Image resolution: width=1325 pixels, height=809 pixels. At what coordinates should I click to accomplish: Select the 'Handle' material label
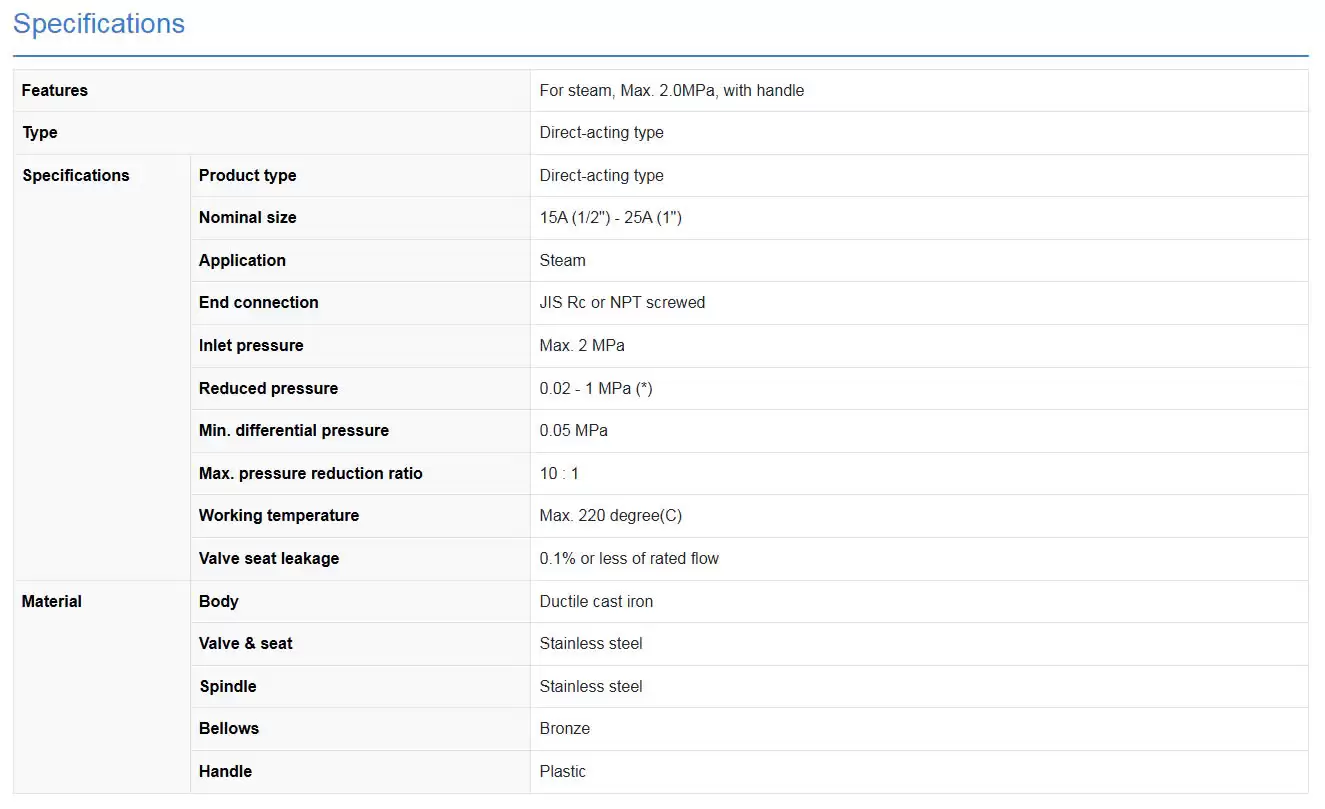point(226,771)
